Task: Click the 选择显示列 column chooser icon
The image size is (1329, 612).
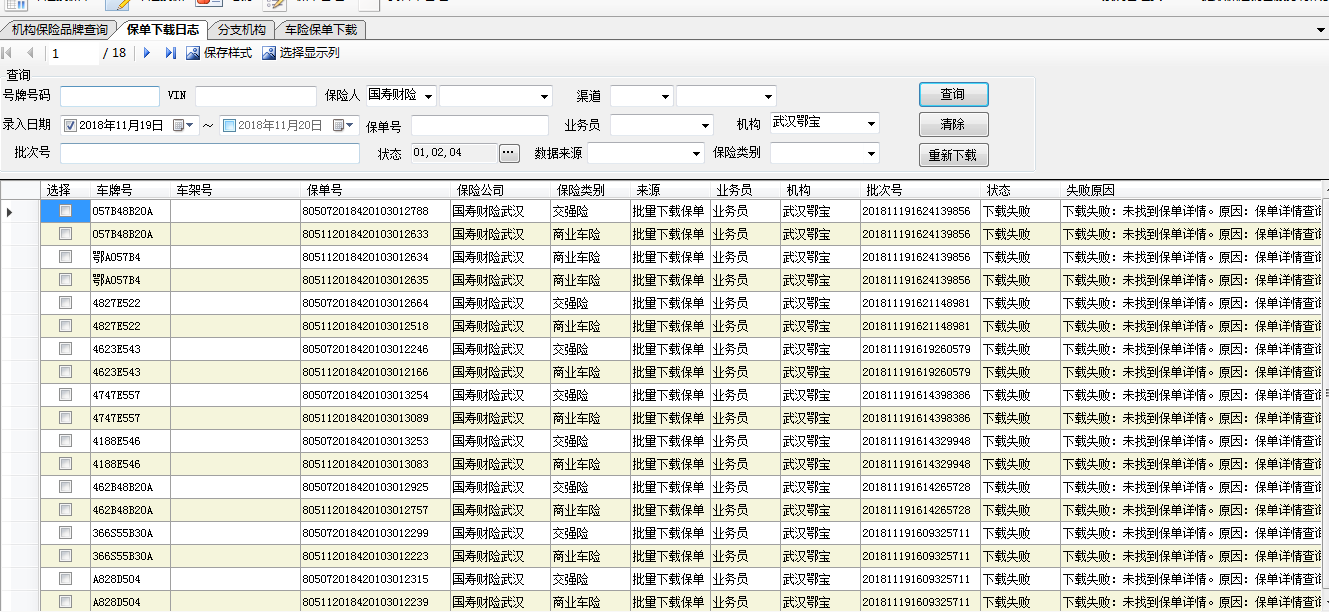Action: (269, 53)
